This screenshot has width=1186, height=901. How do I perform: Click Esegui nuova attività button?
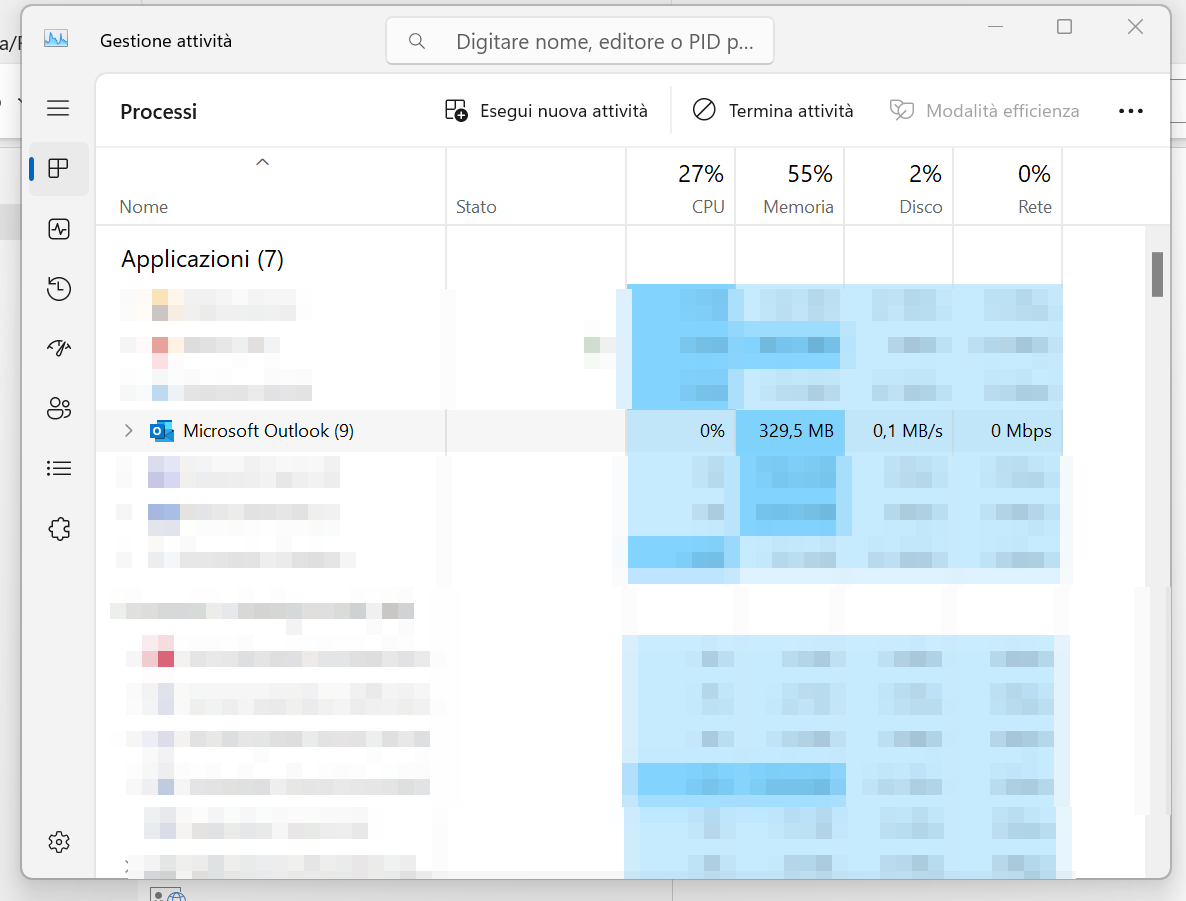pyautogui.click(x=546, y=110)
